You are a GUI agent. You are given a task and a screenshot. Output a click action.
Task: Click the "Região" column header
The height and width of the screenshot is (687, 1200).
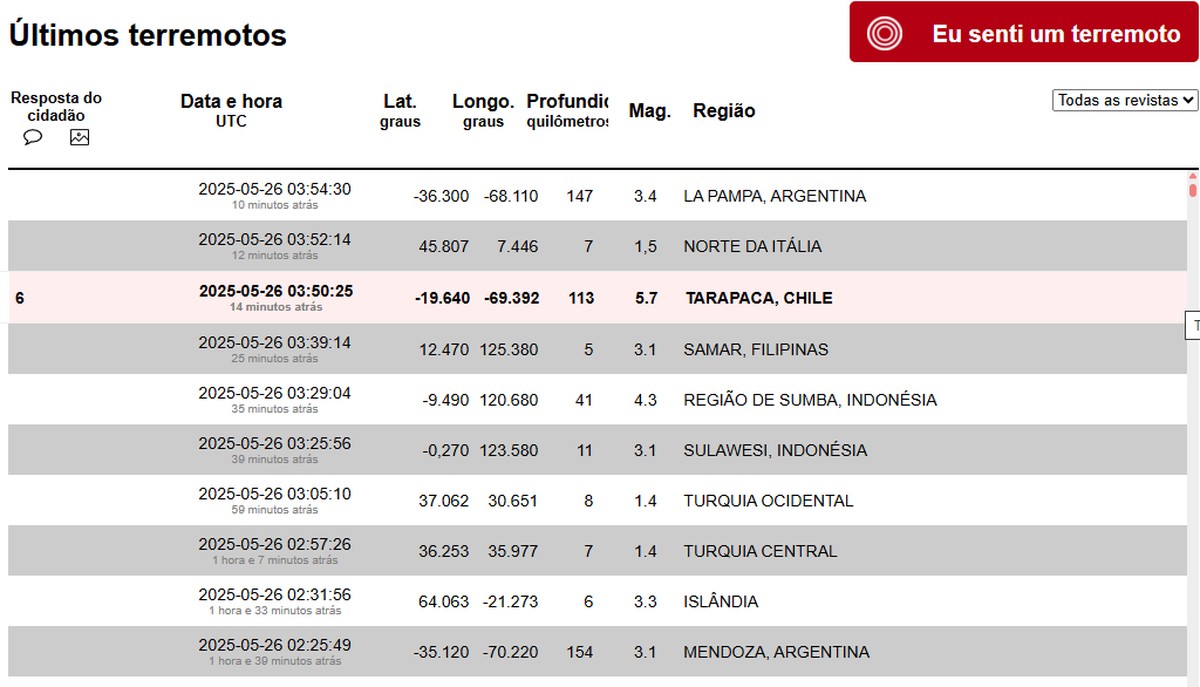[724, 111]
